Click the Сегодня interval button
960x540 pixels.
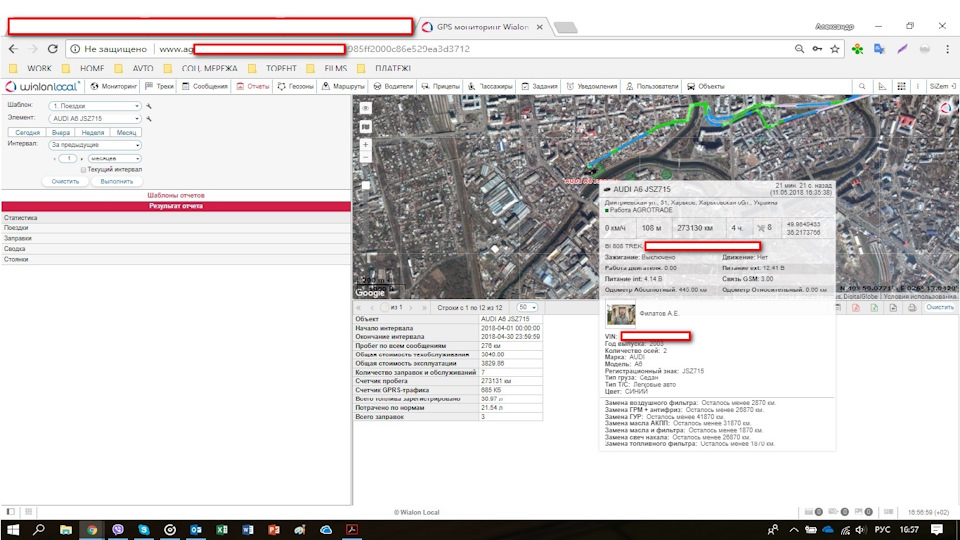click(28, 132)
